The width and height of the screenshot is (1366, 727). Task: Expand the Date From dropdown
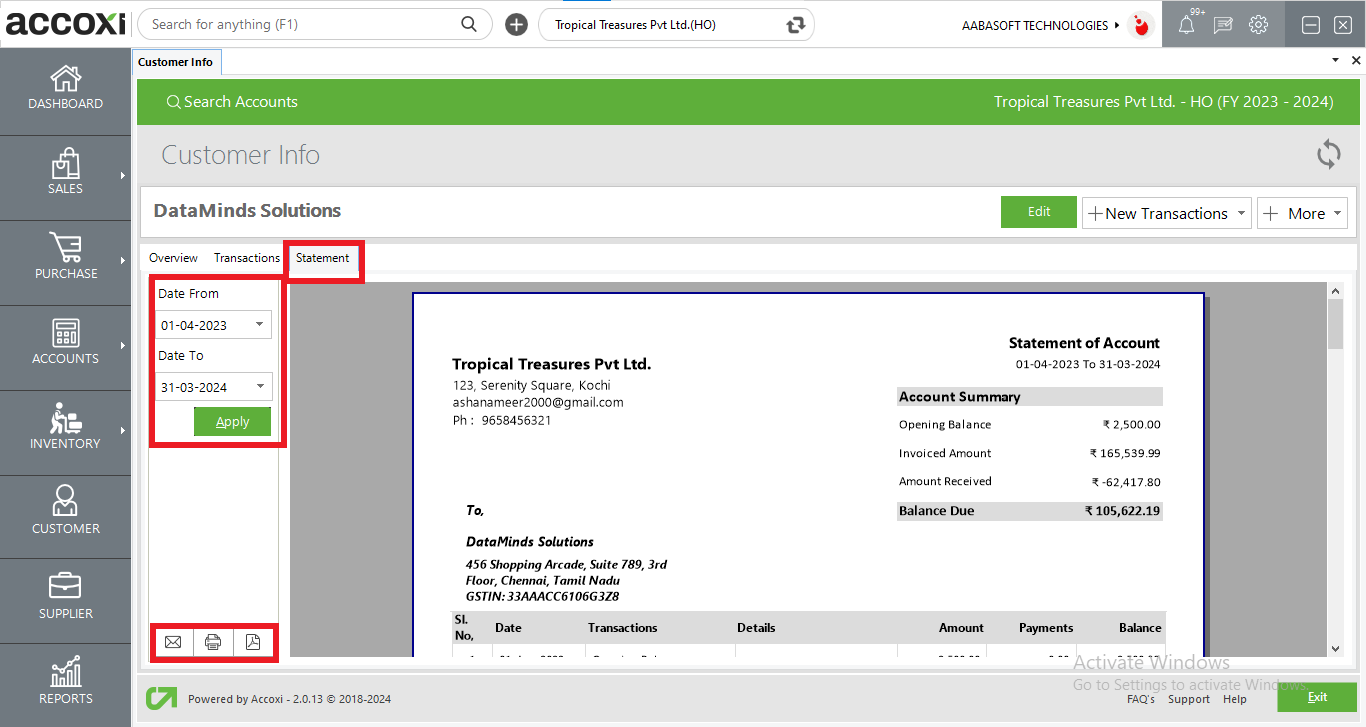point(260,325)
